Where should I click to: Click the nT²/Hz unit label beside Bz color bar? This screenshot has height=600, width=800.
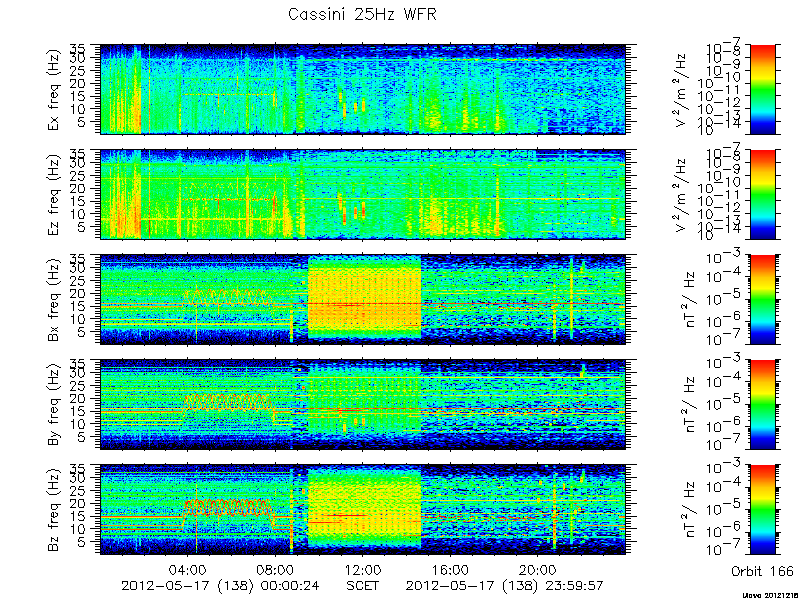pyautogui.click(x=689, y=510)
